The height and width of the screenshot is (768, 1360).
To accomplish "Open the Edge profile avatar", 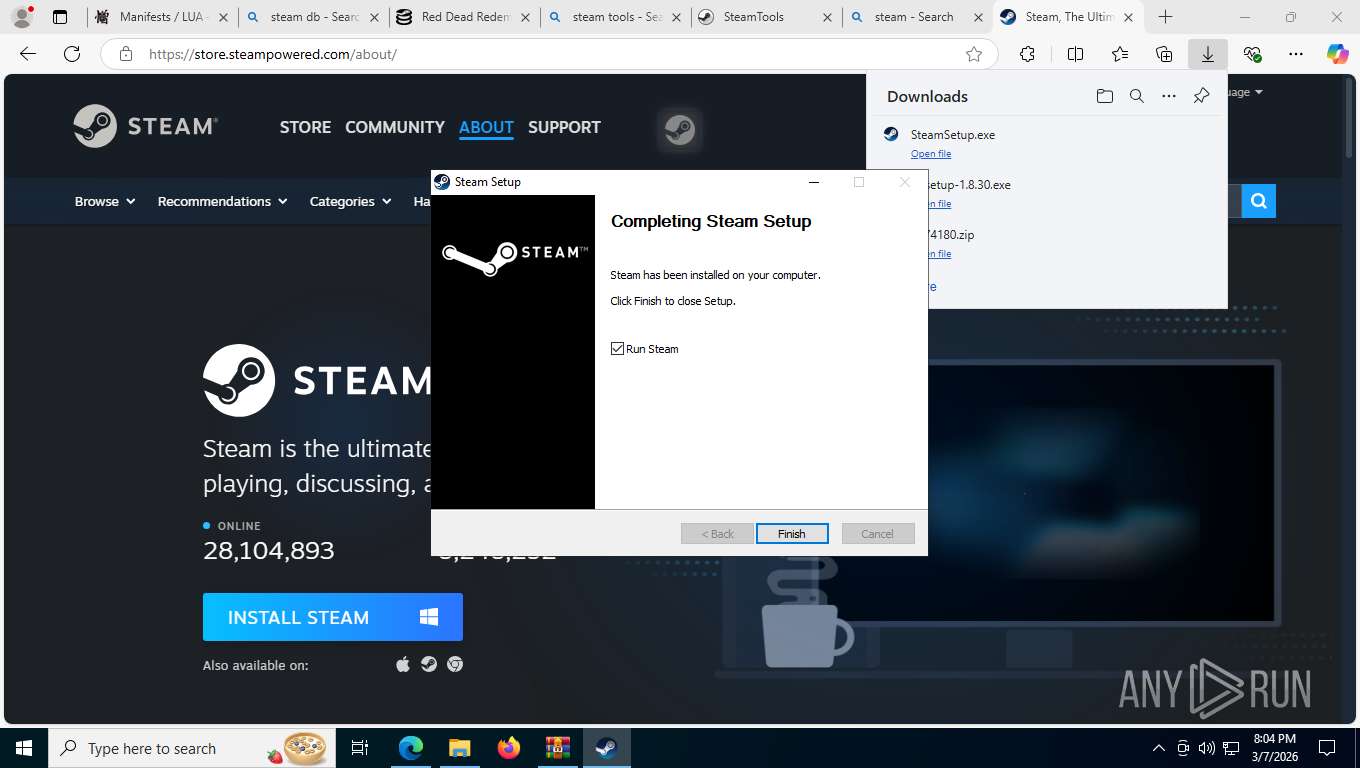I will coord(21,17).
